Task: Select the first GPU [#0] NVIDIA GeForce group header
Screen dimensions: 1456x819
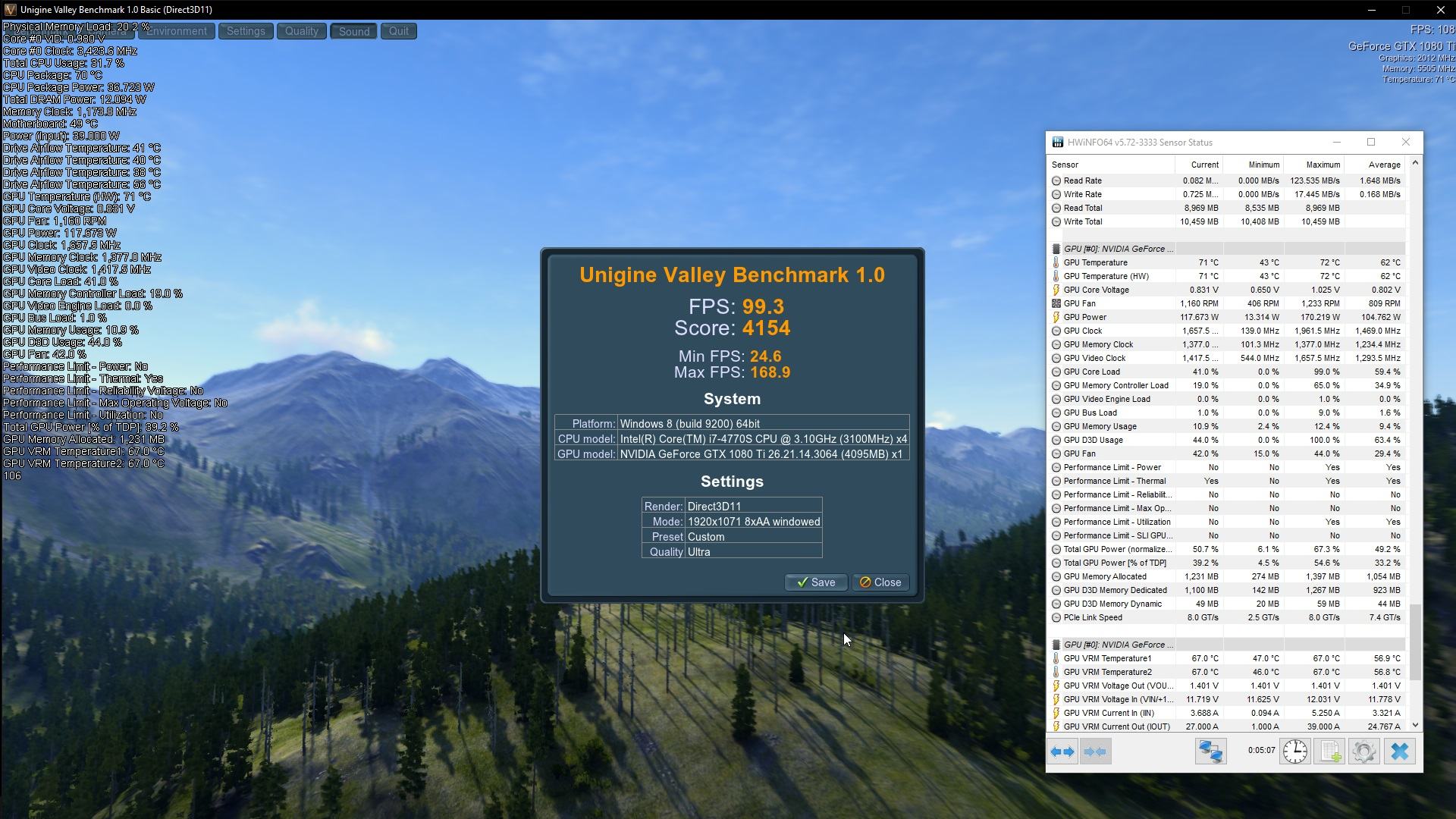Action: pos(1118,249)
